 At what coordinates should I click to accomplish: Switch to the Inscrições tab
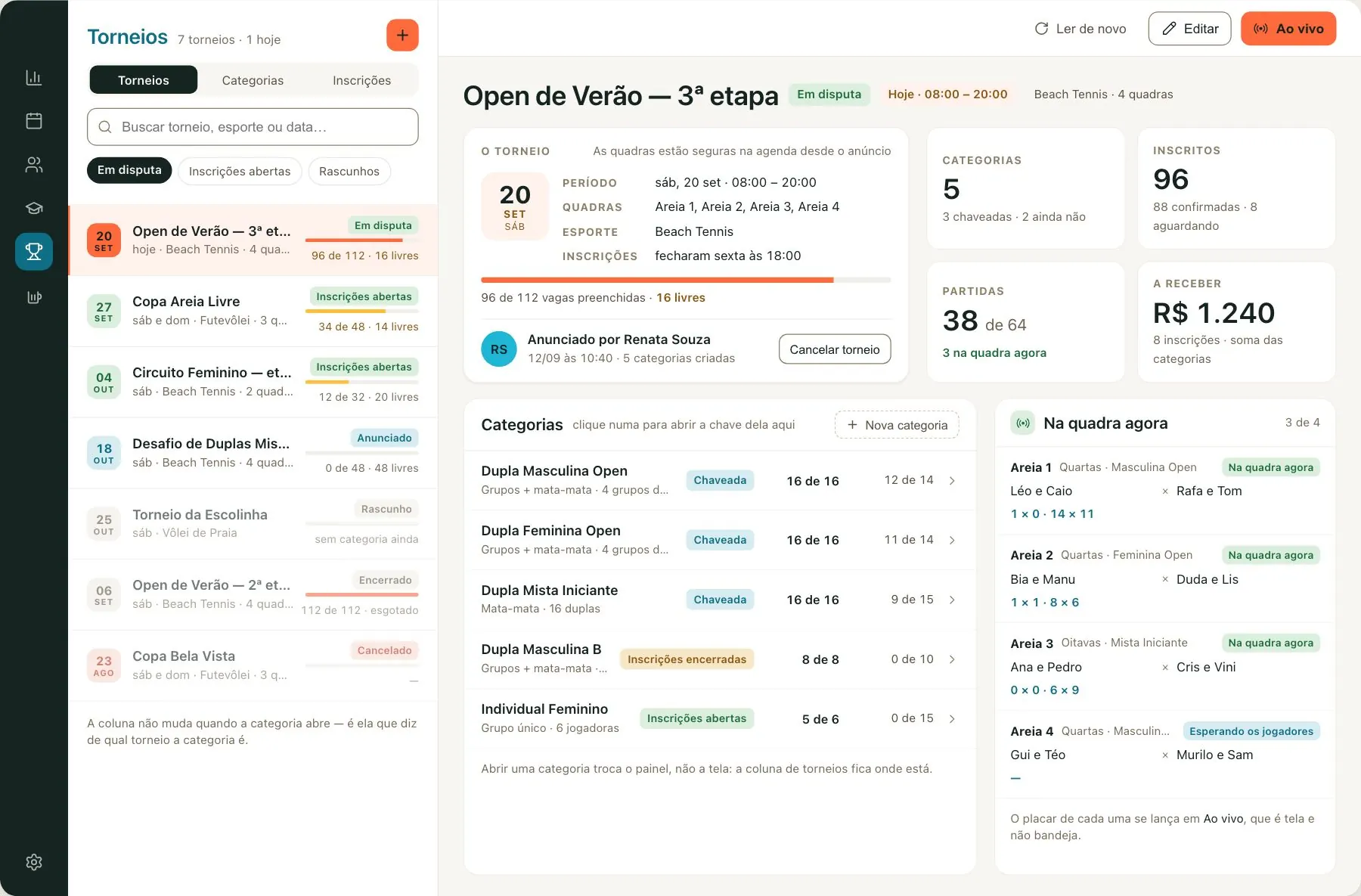tap(361, 80)
